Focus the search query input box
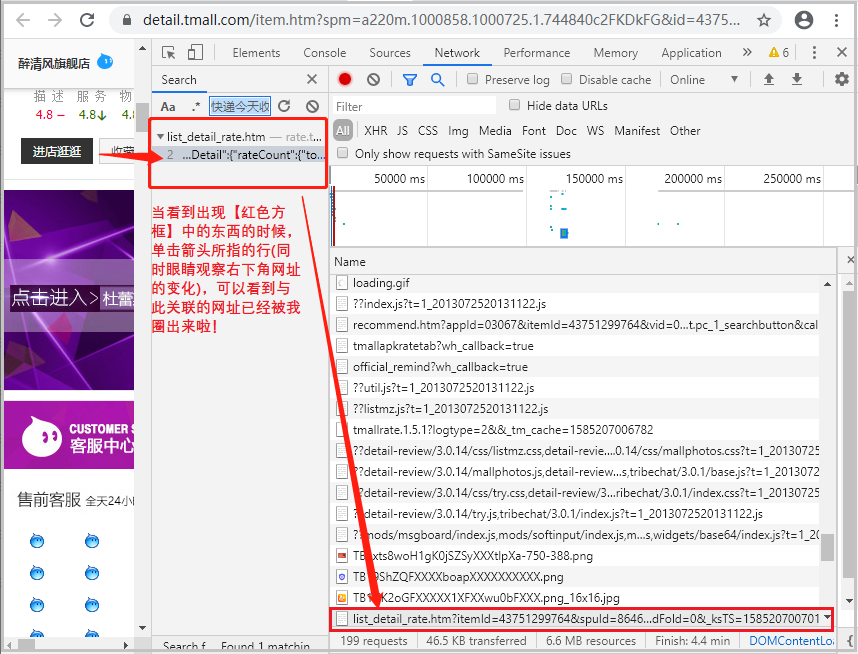Viewport: 858px width, 654px height. coord(240,106)
